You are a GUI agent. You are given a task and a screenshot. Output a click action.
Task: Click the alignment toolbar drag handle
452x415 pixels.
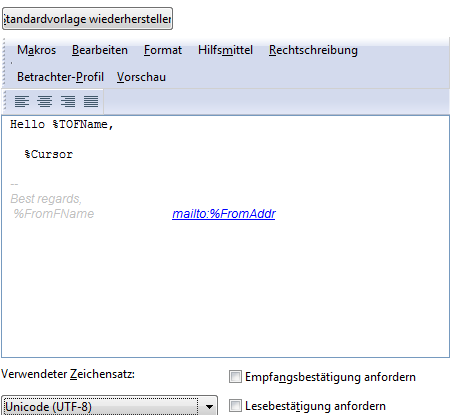pyautogui.click(x=5, y=101)
